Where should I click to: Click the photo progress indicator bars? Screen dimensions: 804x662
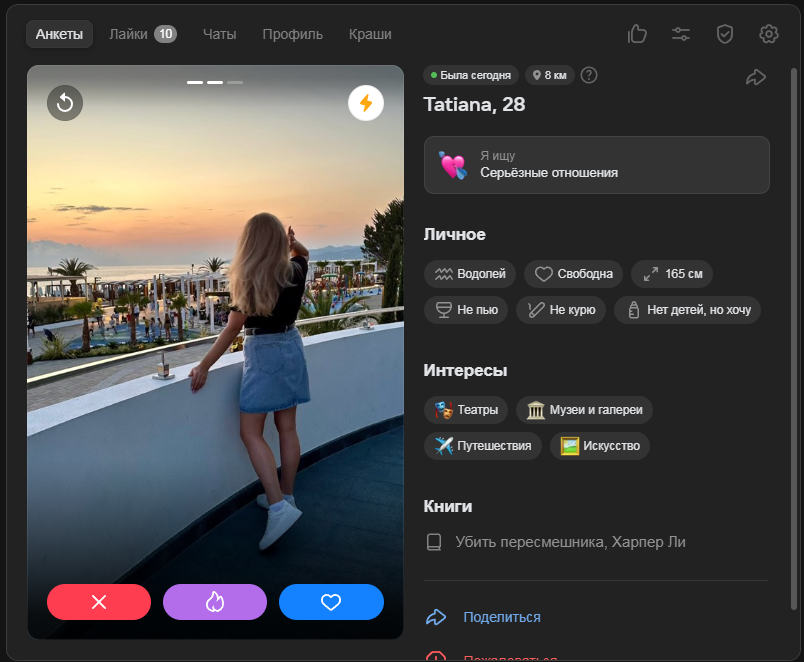[215, 82]
